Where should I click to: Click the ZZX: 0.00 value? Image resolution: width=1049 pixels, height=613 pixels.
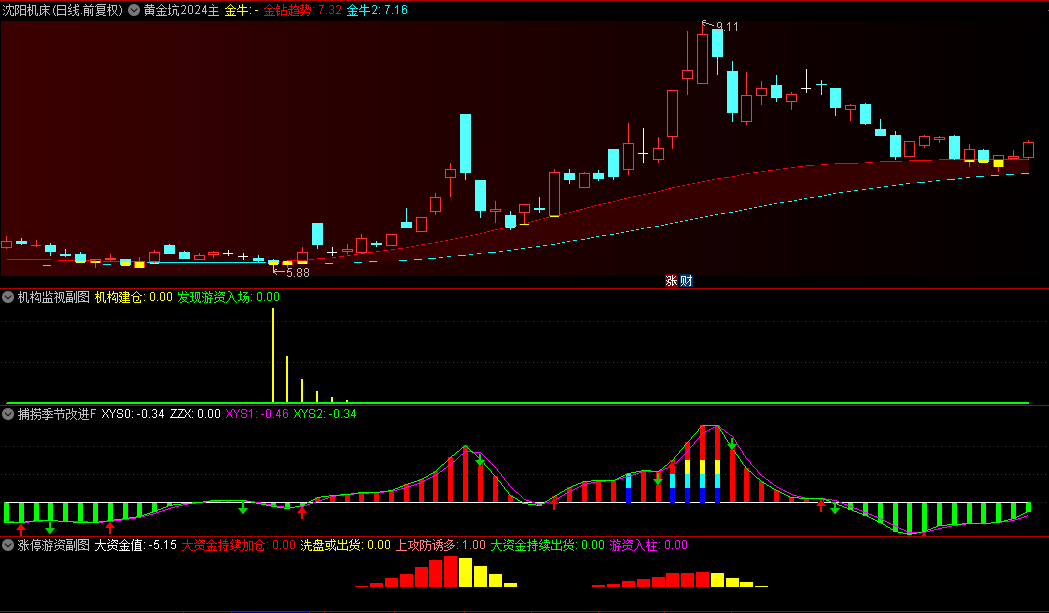pyautogui.click(x=195, y=414)
